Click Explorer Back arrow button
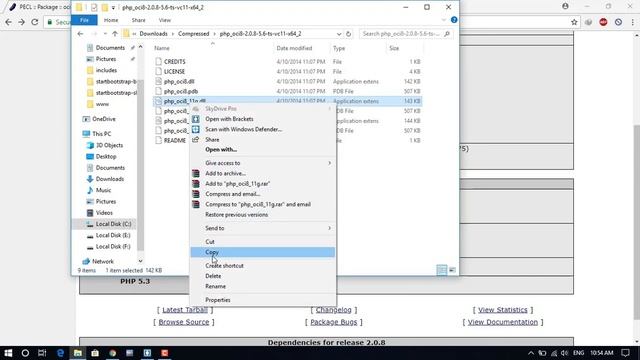Screen dimensions: 640x360 (80, 34)
